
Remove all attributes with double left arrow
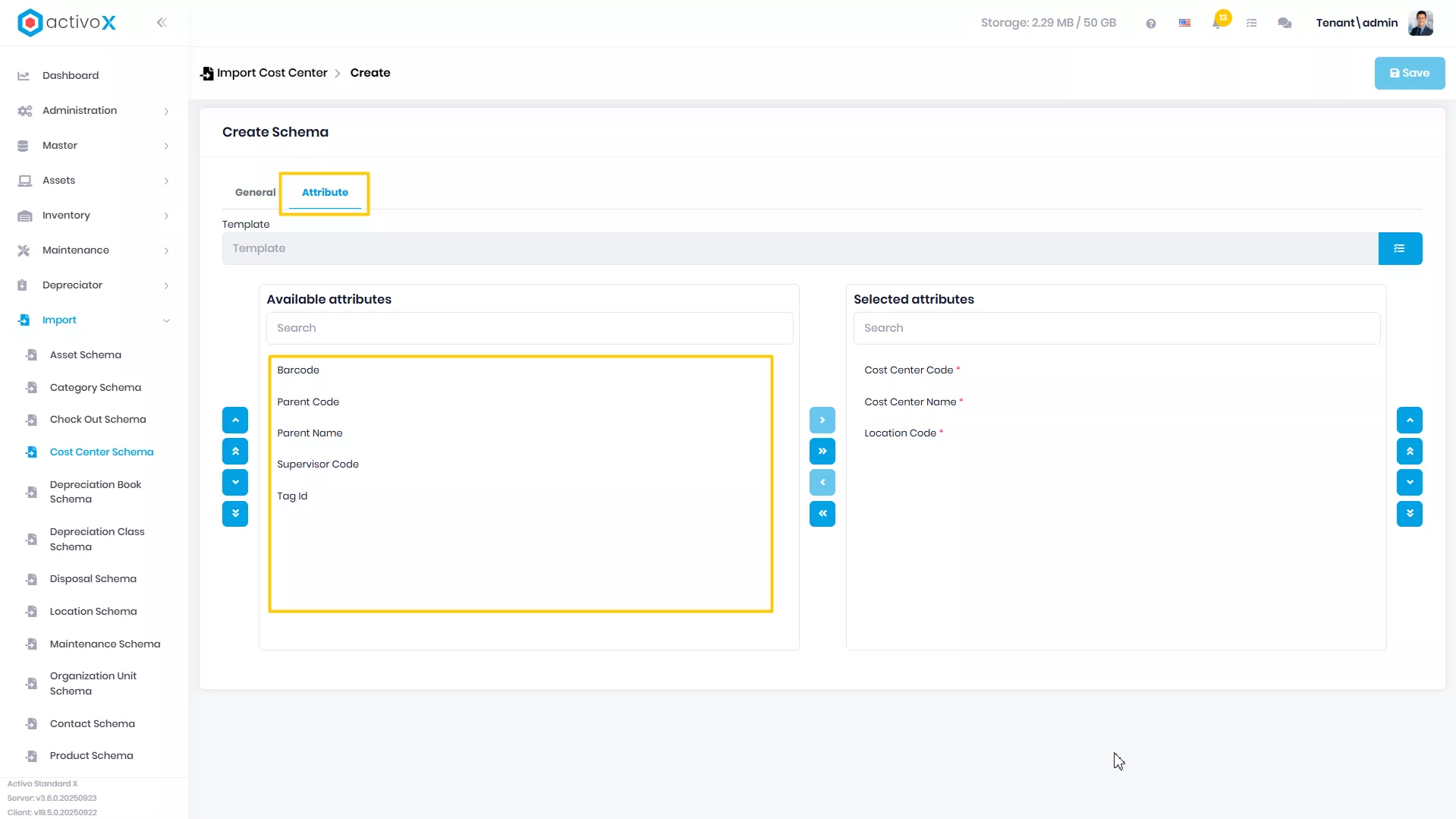click(822, 514)
